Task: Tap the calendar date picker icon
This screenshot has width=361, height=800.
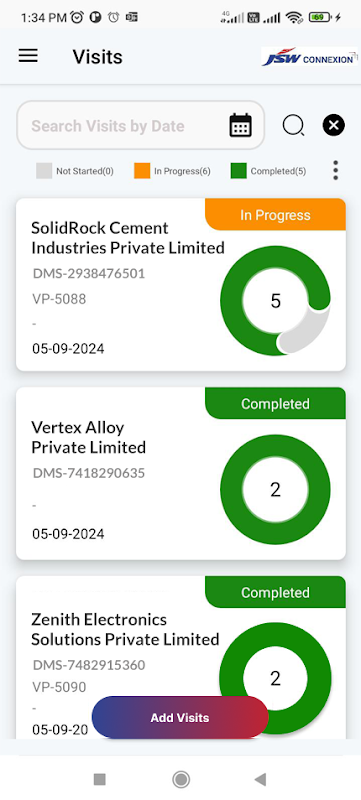Action: [241, 125]
